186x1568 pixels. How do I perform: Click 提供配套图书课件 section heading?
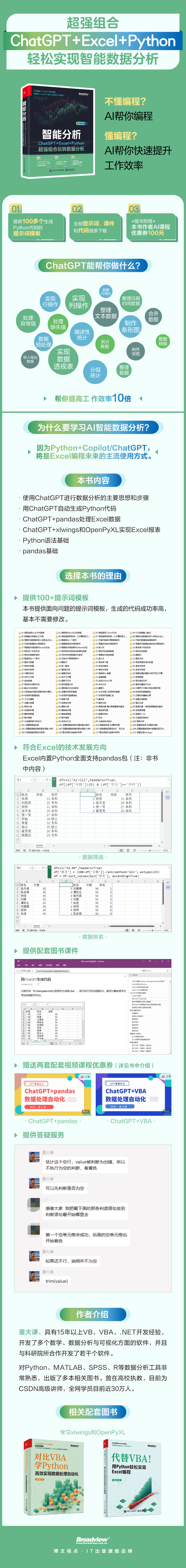(50, 951)
